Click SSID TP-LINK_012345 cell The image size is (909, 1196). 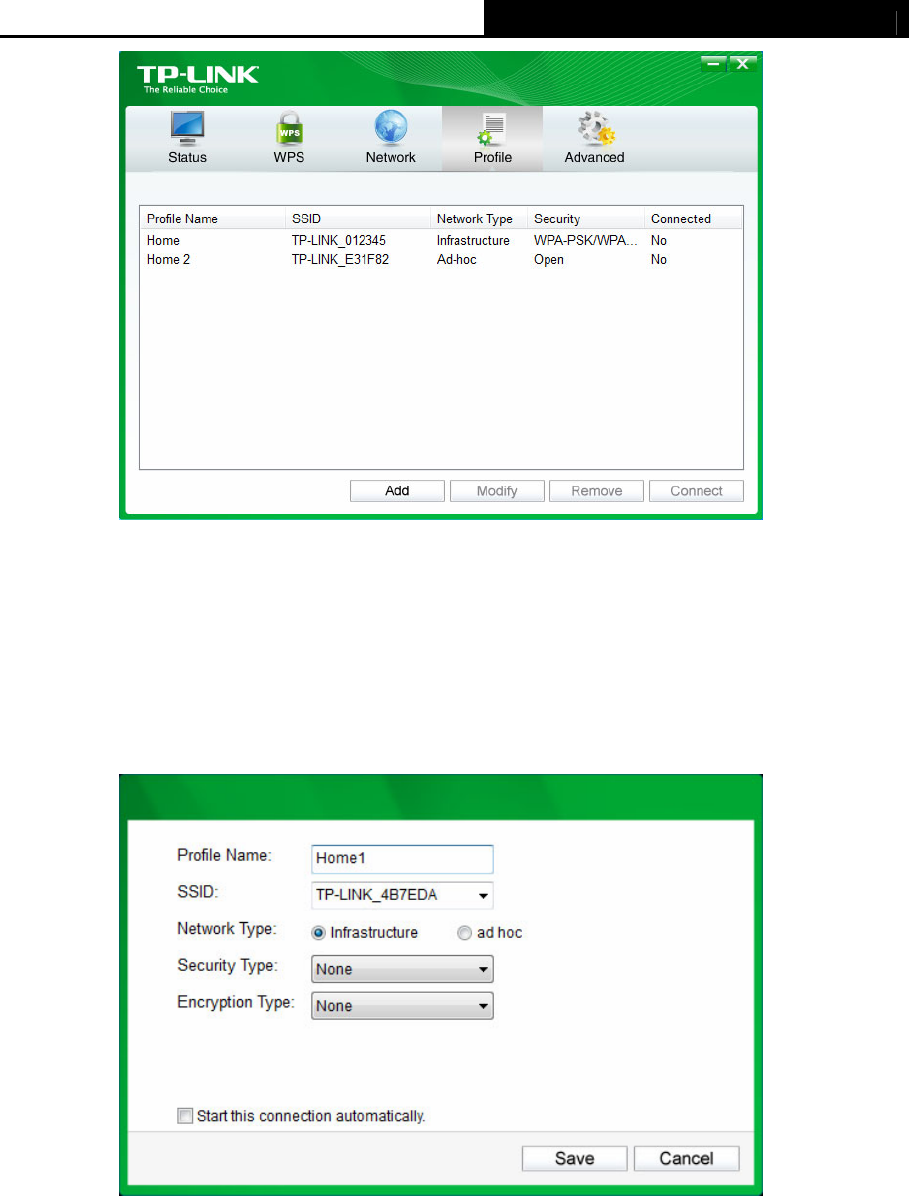pos(339,240)
